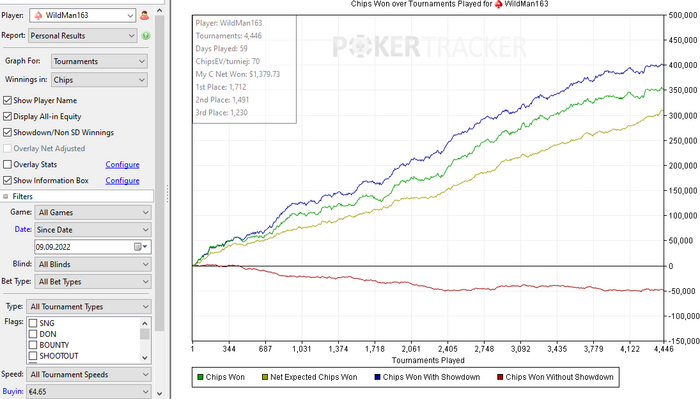Check the DON flag
The image size is (700, 399).
[33, 334]
